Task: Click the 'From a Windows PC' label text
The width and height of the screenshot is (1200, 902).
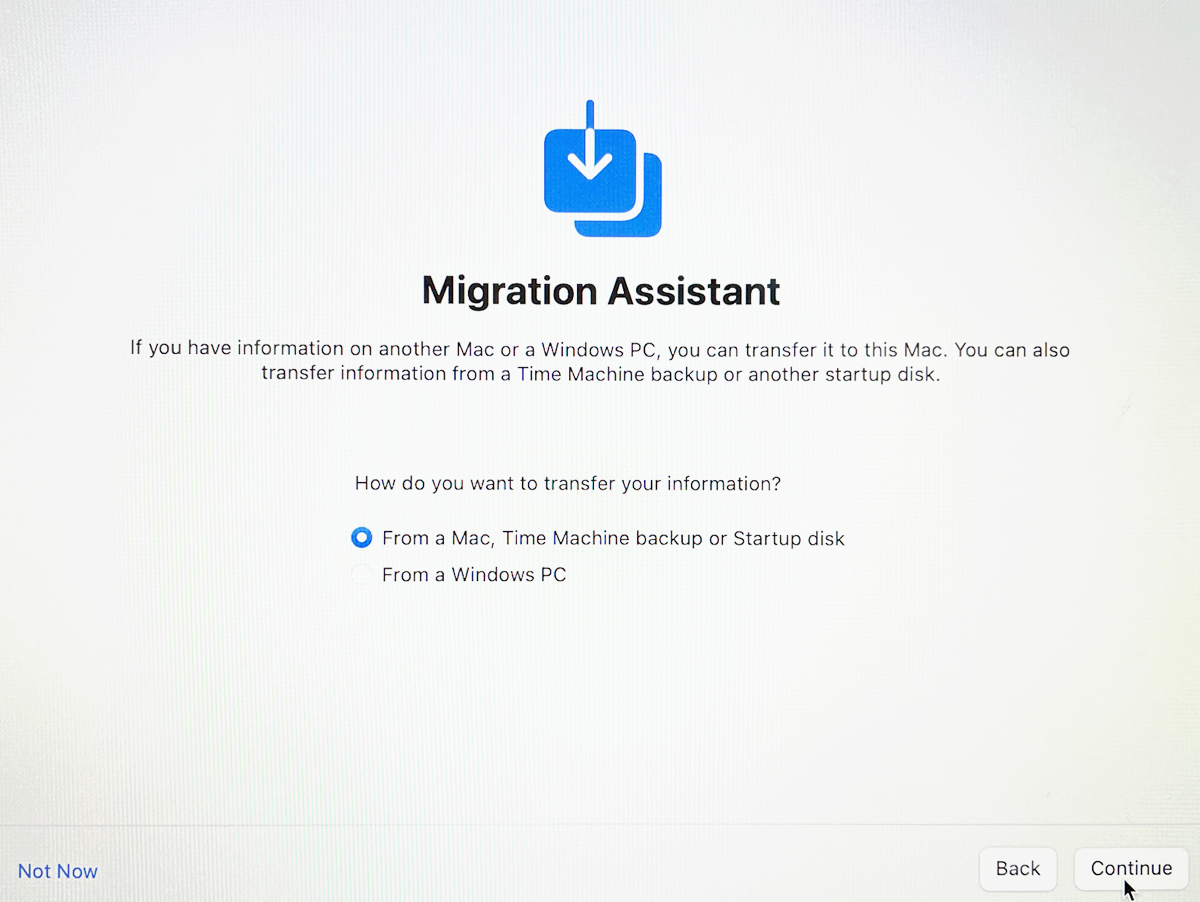Action: coord(474,575)
